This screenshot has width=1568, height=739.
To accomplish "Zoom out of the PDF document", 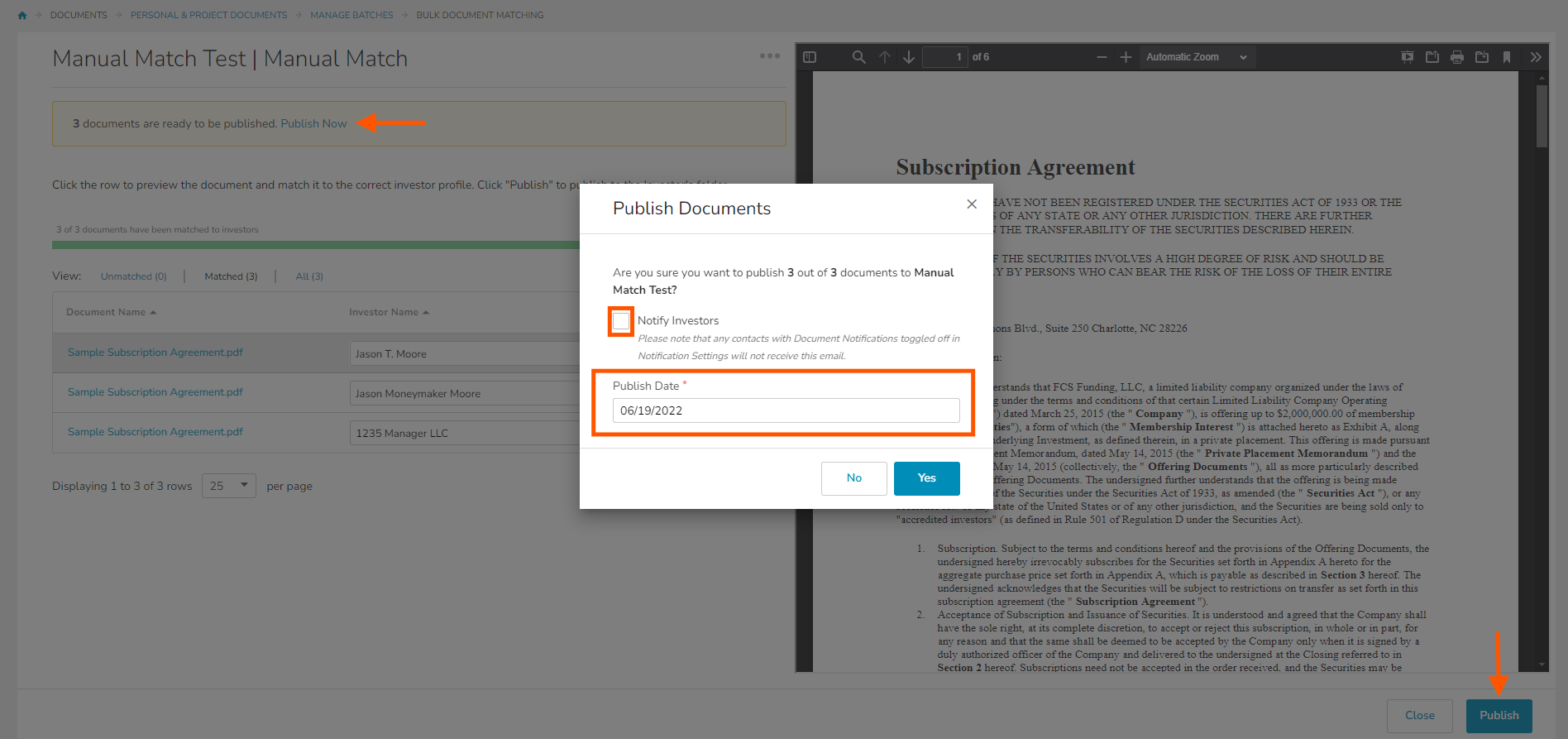I will (x=1102, y=57).
